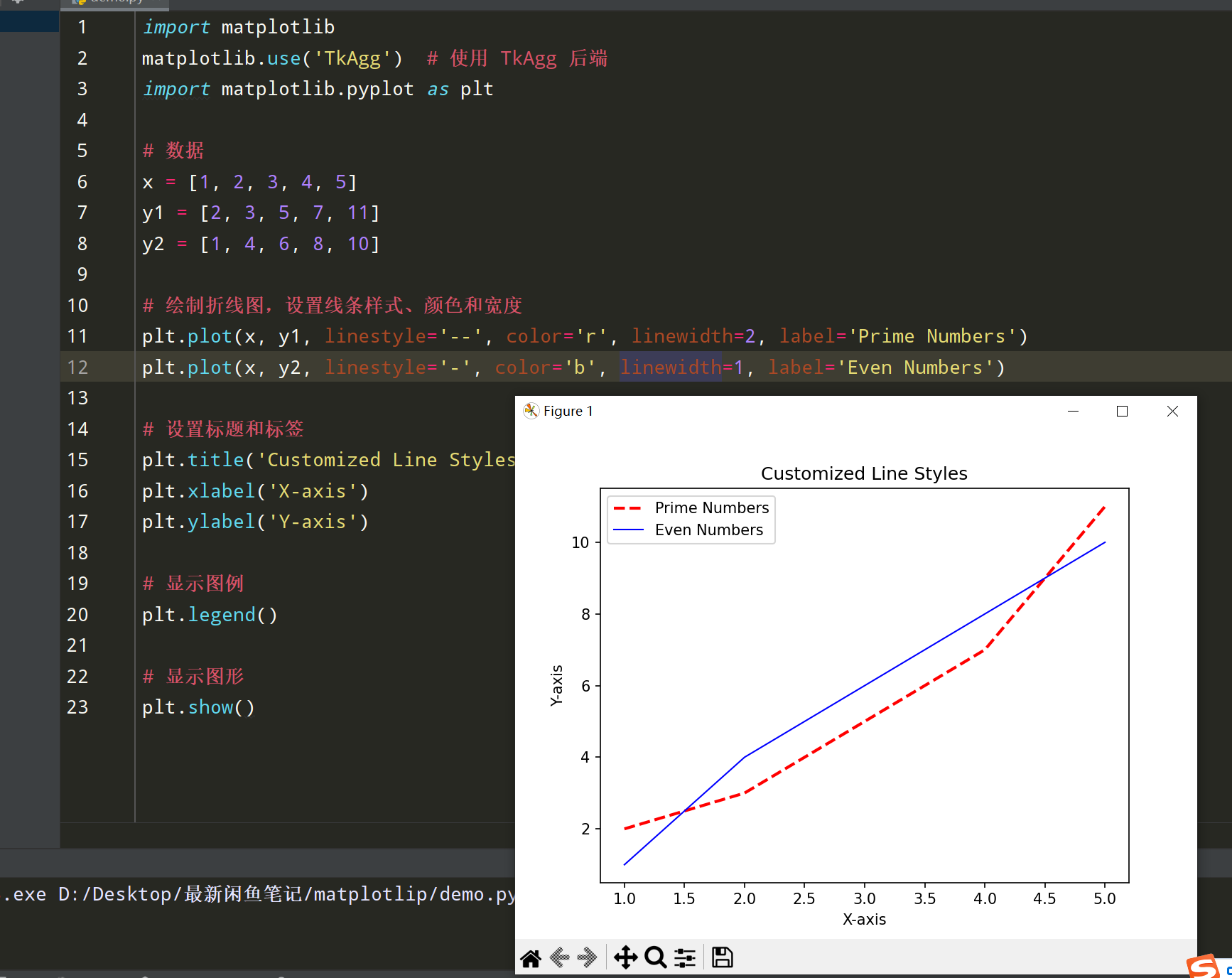The width and height of the screenshot is (1232, 978).
Task: Open Configure subplots sliders icon
Action: point(685,958)
